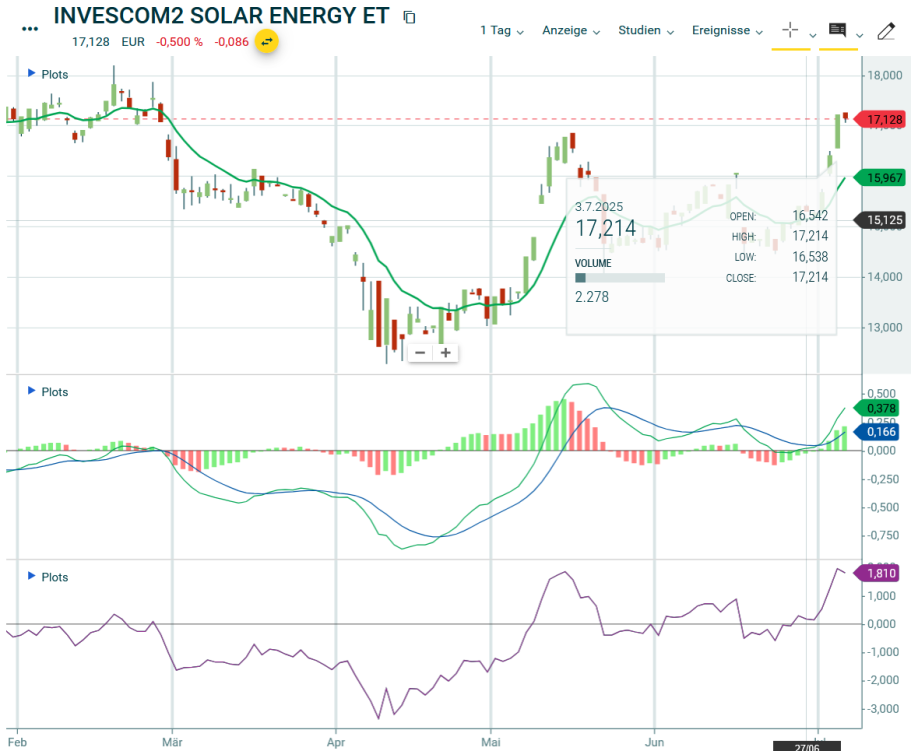Image resolution: width=911 pixels, height=751 pixels.
Task: Click the green 0,378 MACD value tag
Action: pos(877,408)
